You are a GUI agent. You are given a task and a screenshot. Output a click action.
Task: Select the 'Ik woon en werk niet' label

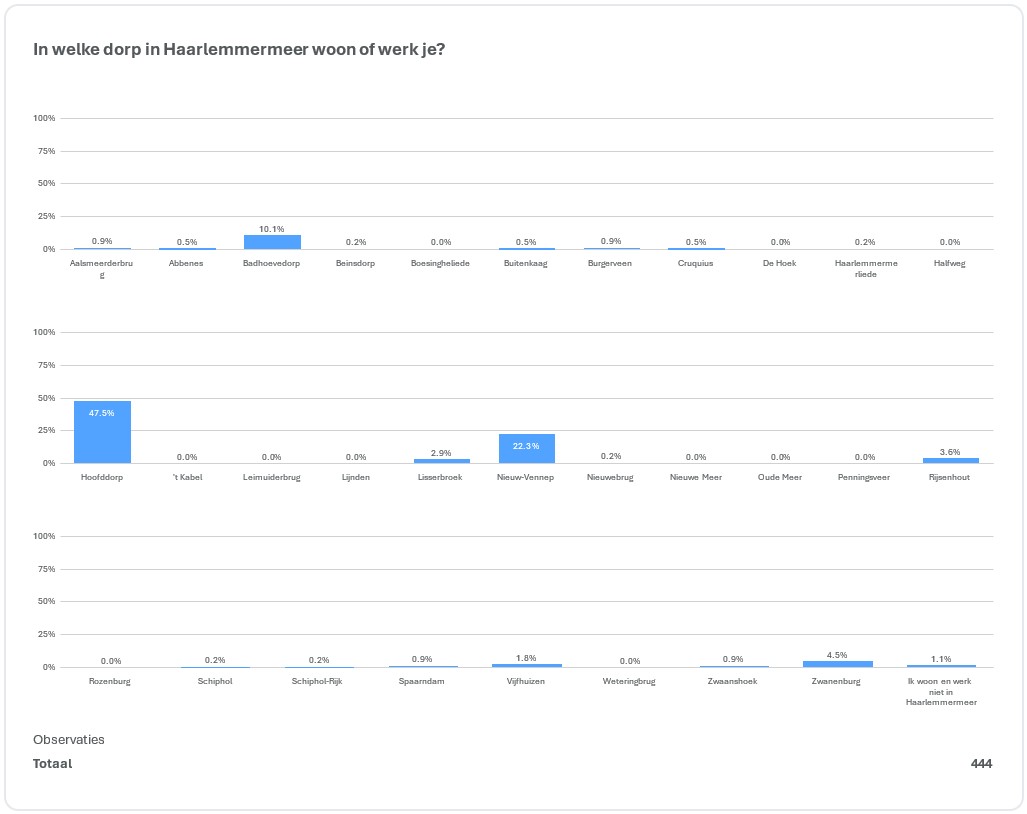coord(940,691)
